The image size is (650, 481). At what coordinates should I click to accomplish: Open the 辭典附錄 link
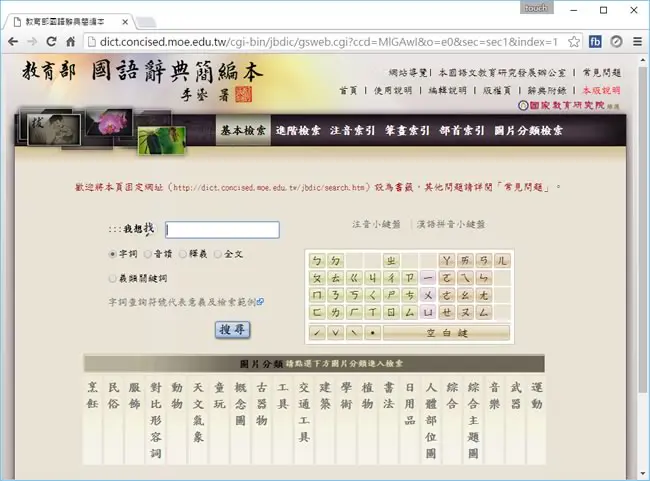[x=547, y=90]
